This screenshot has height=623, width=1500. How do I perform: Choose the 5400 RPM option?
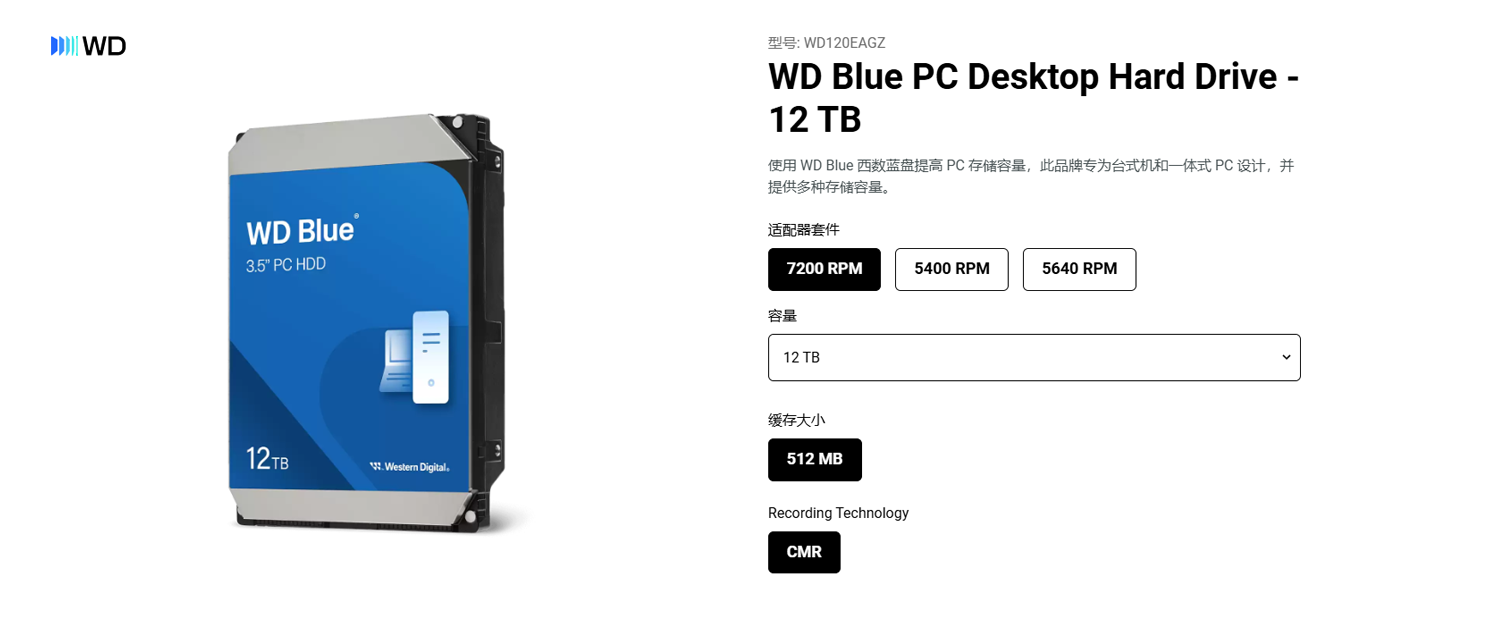pyautogui.click(x=952, y=269)
